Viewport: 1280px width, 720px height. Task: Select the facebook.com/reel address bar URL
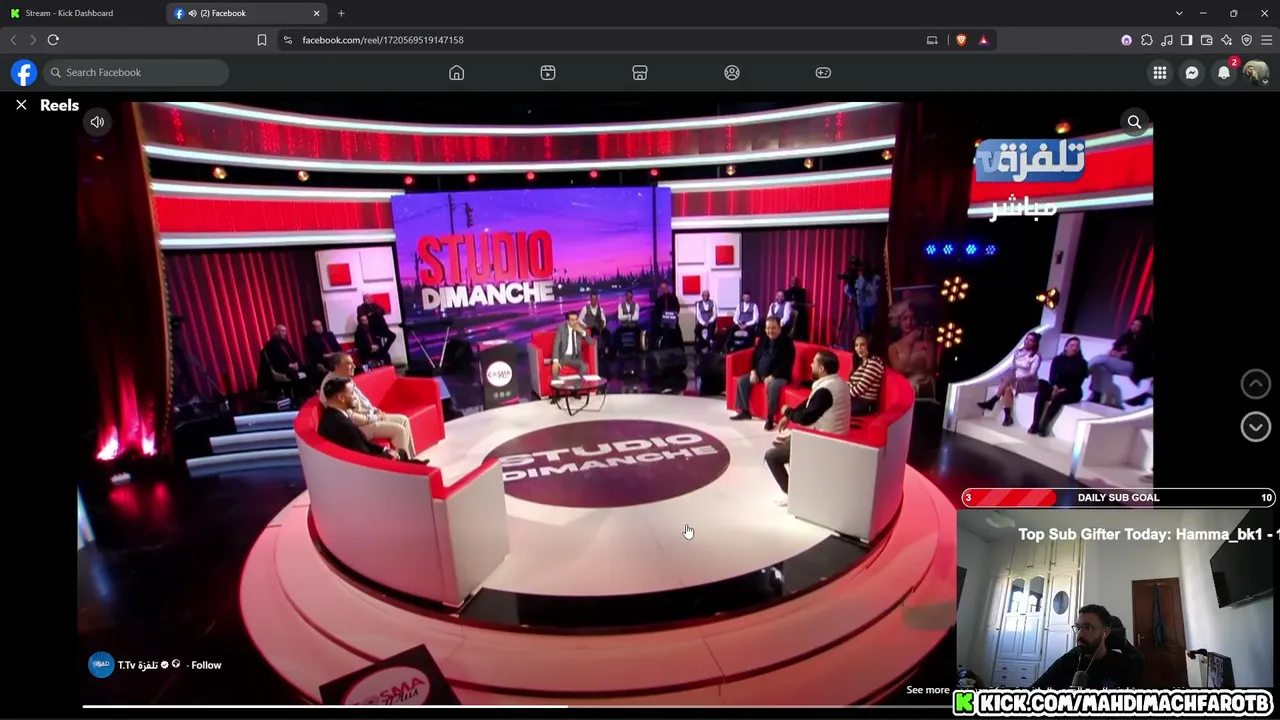[x=383, y=40]
